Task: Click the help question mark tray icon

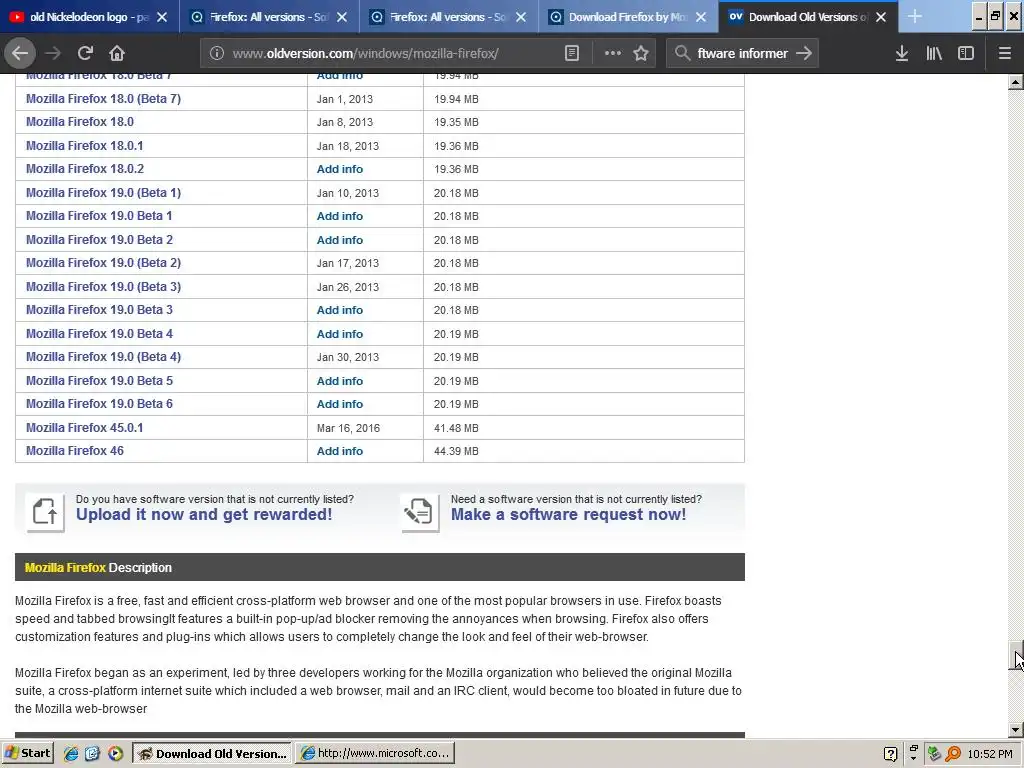Action: tap(890, 754)
